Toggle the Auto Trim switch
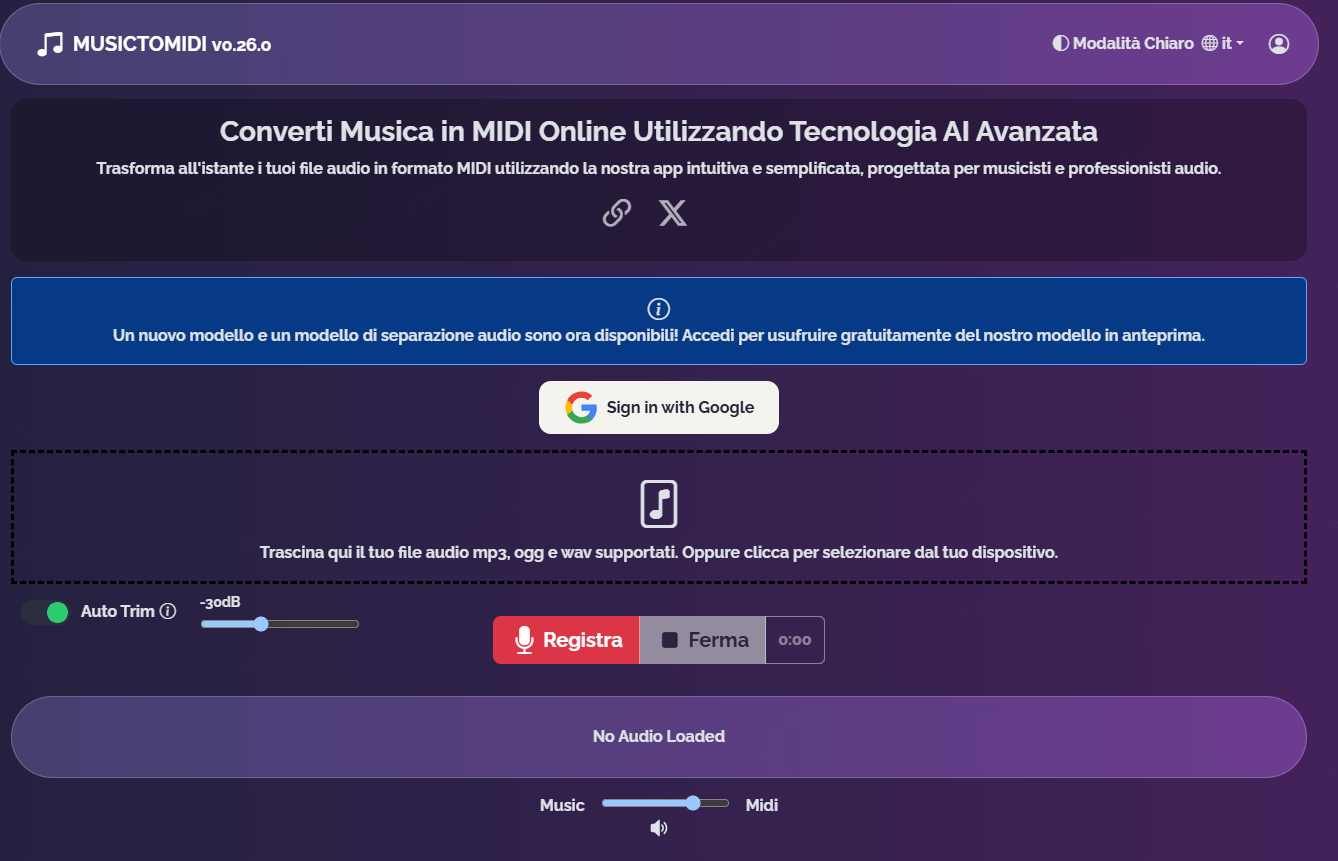 [x=44, y=611]
